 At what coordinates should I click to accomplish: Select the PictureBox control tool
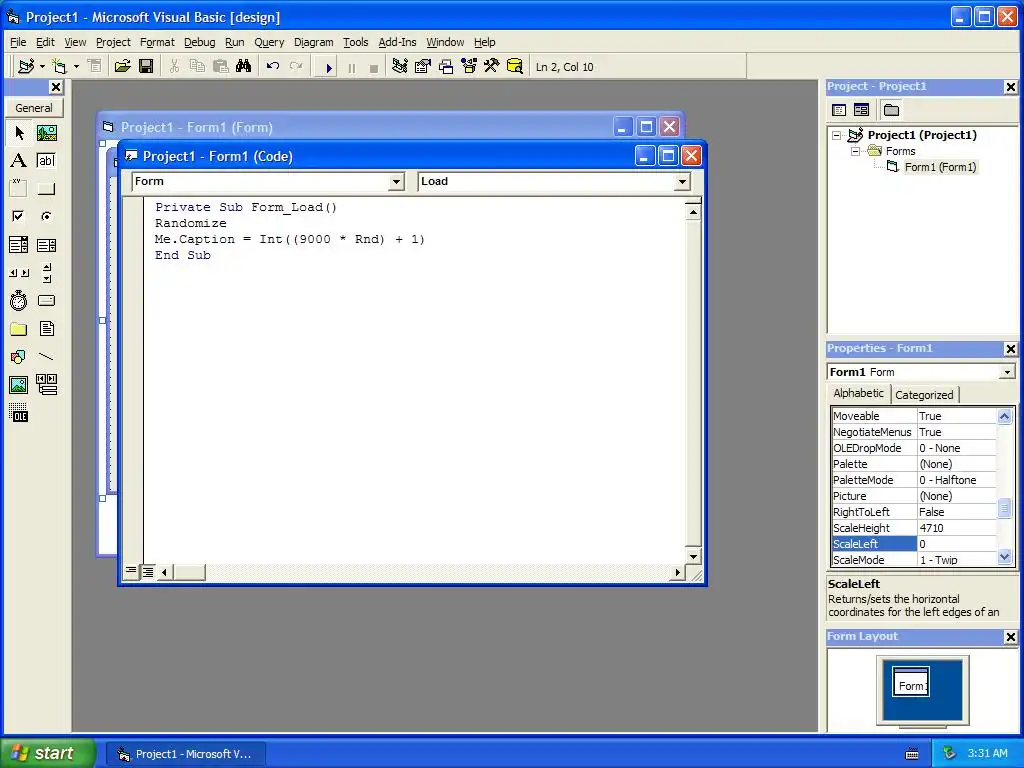[x=46, y=133]
